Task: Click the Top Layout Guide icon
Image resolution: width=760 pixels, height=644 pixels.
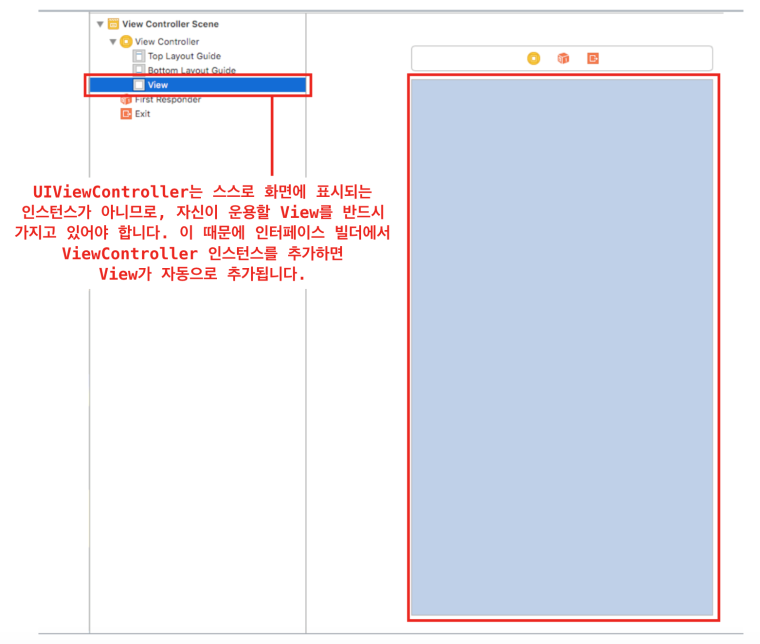Action: (139, 56)
